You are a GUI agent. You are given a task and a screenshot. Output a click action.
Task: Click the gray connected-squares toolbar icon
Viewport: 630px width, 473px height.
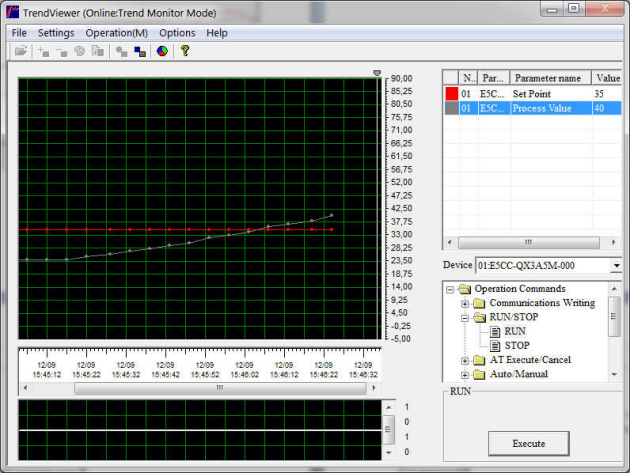[x=121, y=51]
